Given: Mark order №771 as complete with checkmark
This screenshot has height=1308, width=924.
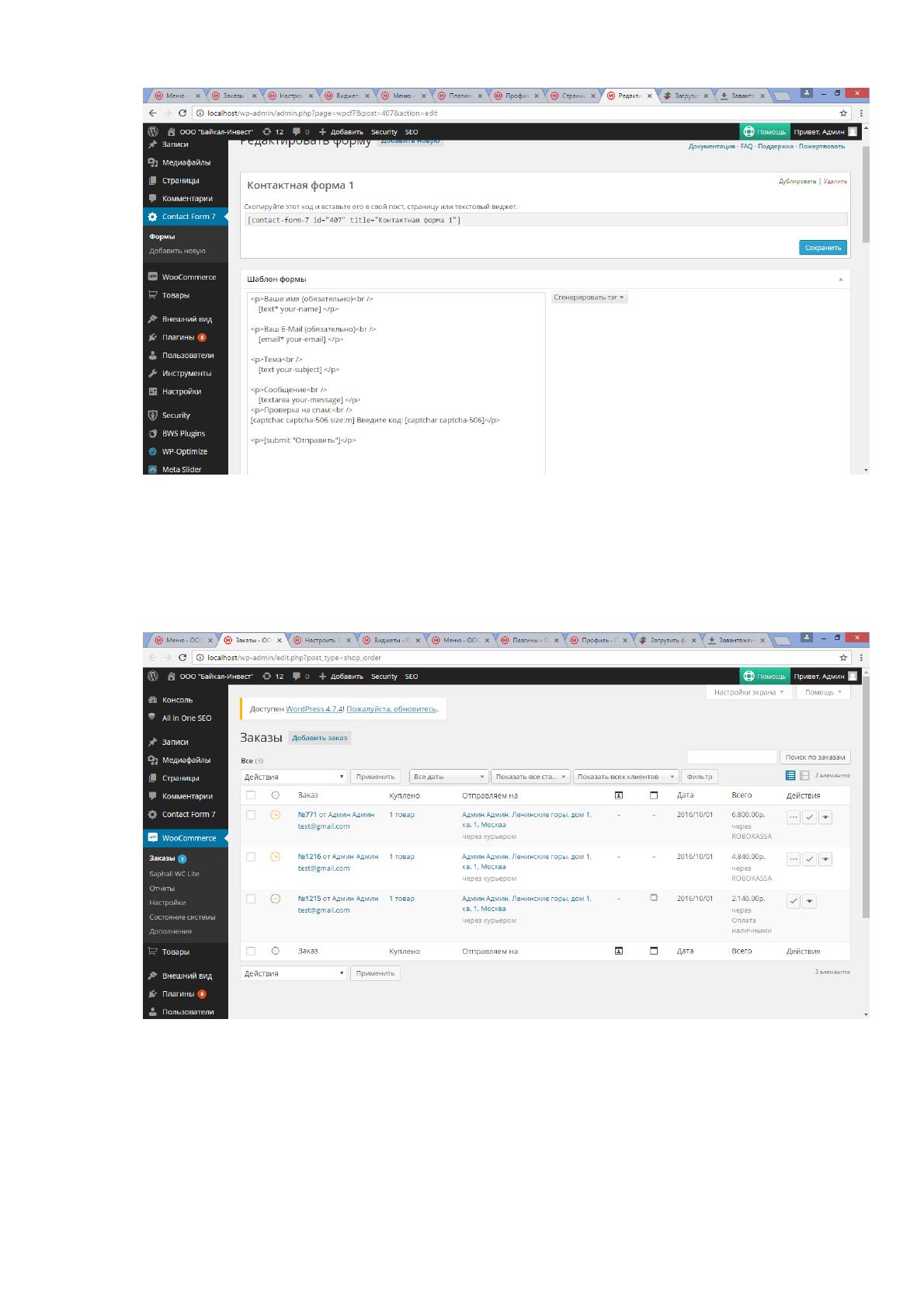Looking at the screenshot, I should click(809, 817).
